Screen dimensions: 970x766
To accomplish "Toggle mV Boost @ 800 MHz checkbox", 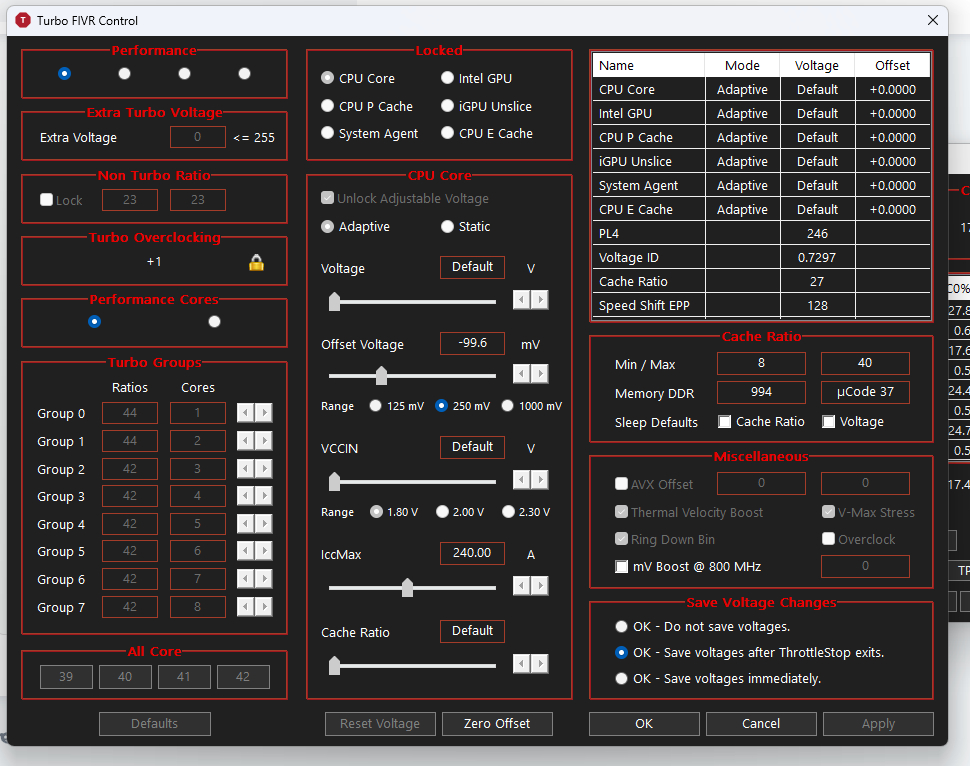I will point(622,566).
